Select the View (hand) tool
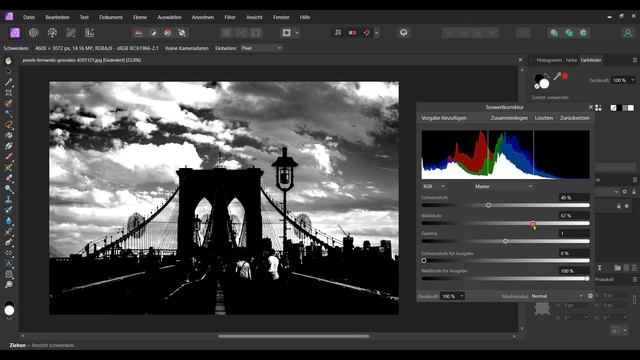640x360 pixels. click(9, 61)
